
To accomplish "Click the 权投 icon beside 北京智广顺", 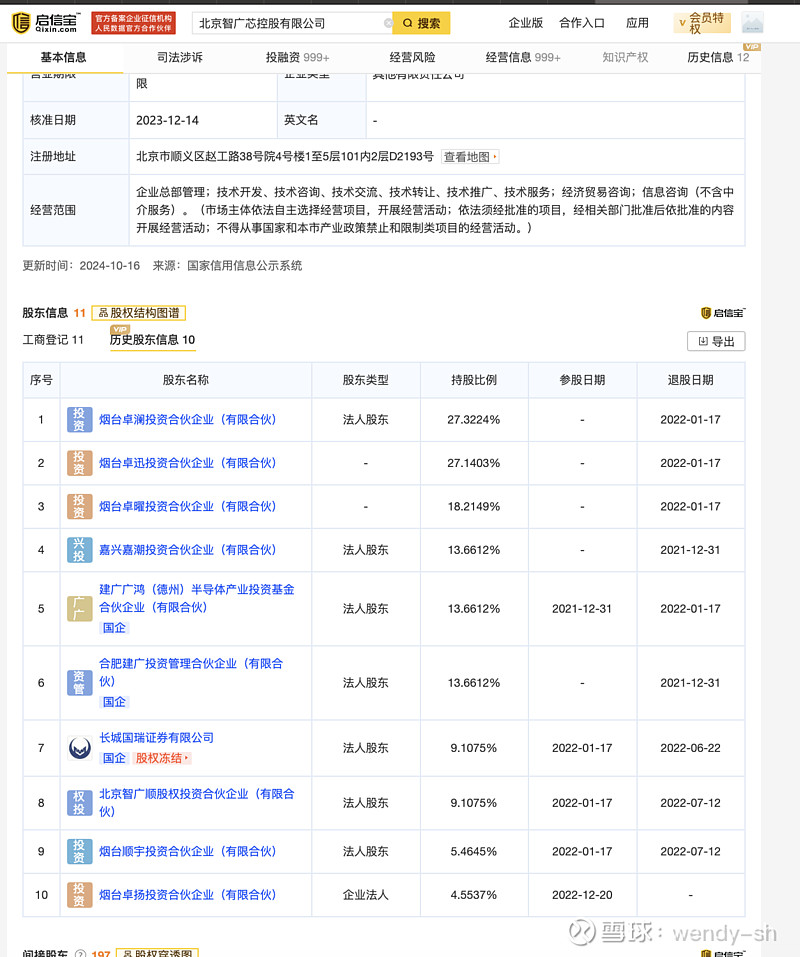I will [x=79, y=802].
